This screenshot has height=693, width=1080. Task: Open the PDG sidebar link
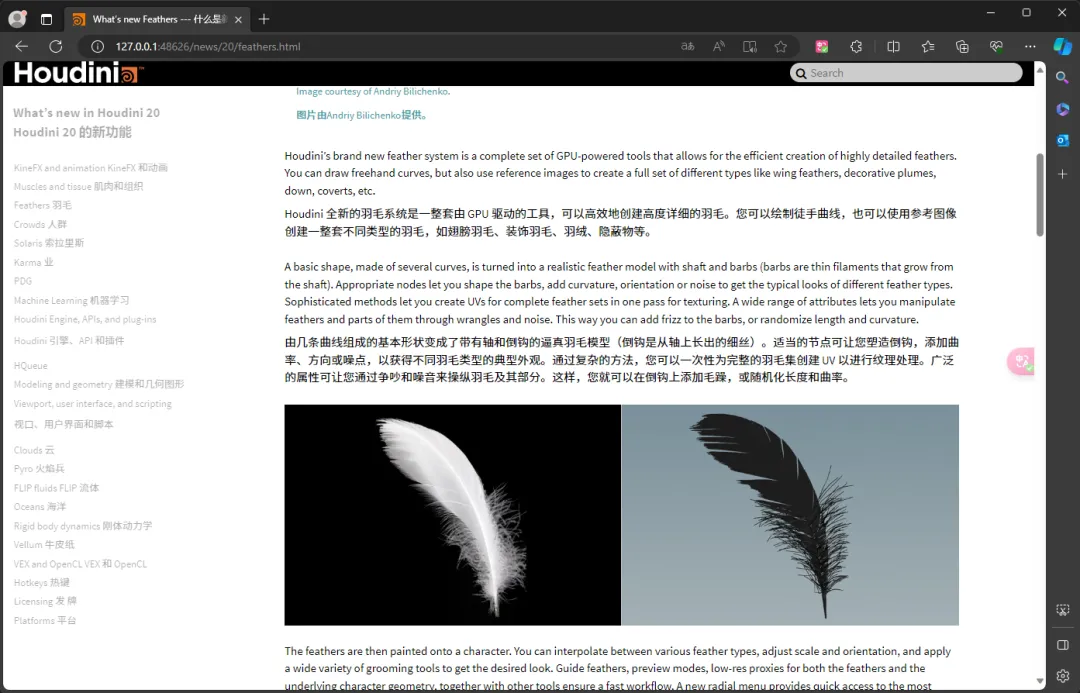(x=23, y=280)
